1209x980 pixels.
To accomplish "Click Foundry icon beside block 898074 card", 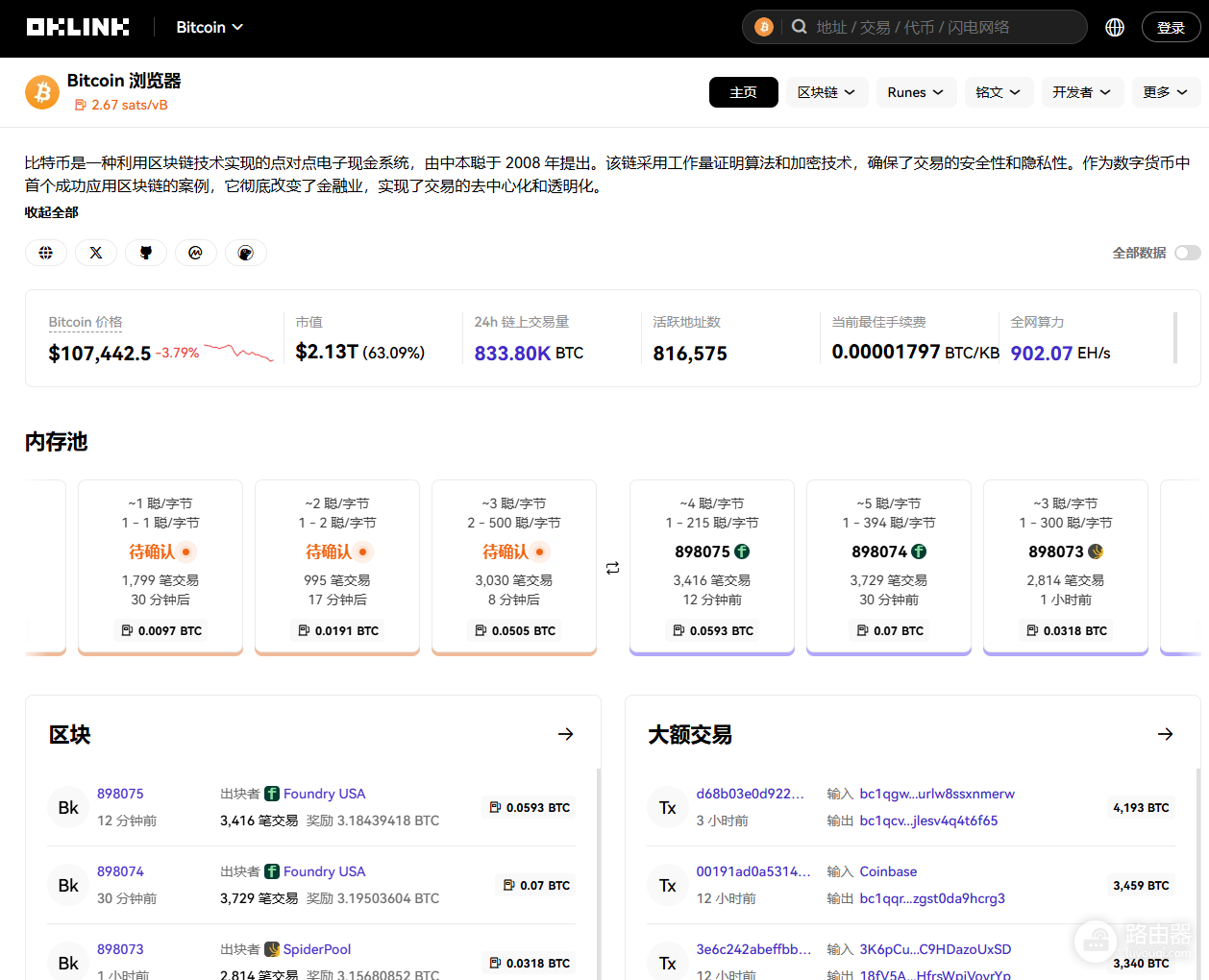I will [919, 551].
